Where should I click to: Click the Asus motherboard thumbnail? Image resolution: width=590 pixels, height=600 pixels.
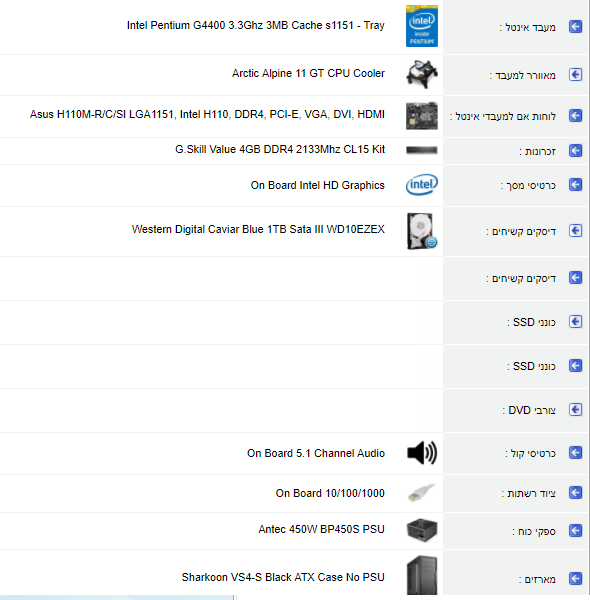422,116
